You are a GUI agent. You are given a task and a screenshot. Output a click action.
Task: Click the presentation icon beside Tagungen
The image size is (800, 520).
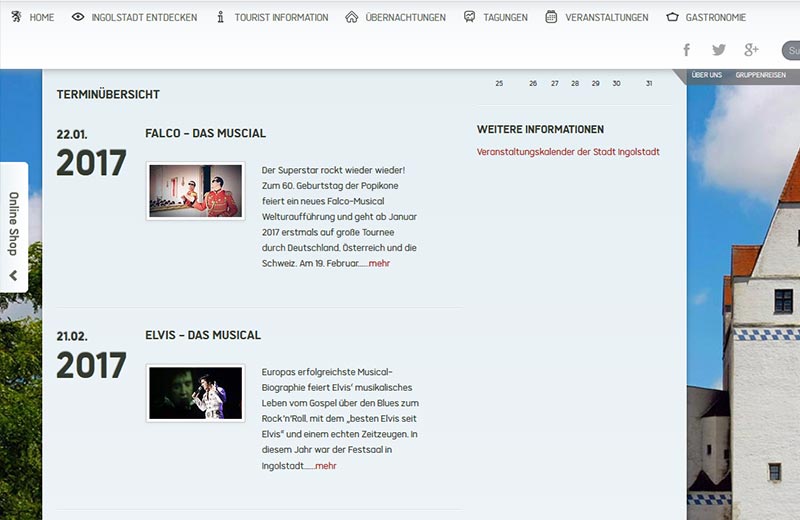[469, 17]
